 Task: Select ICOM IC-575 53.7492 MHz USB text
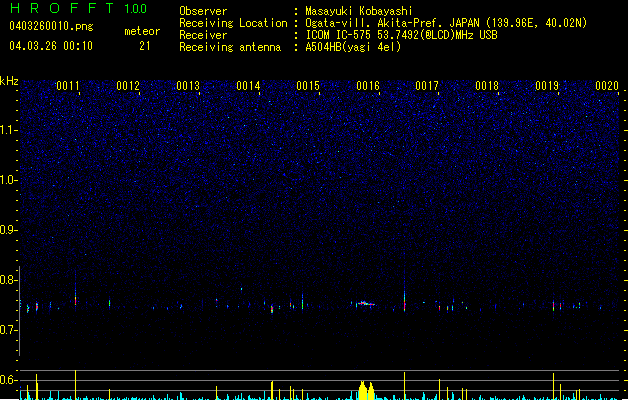point(402,35)
